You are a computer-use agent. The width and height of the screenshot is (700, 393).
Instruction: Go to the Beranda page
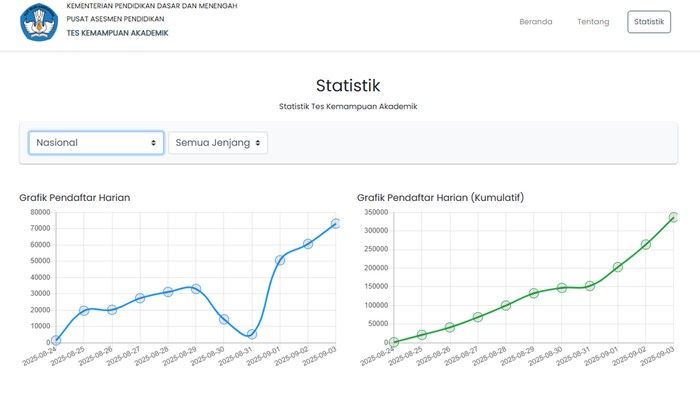(536, 21)
